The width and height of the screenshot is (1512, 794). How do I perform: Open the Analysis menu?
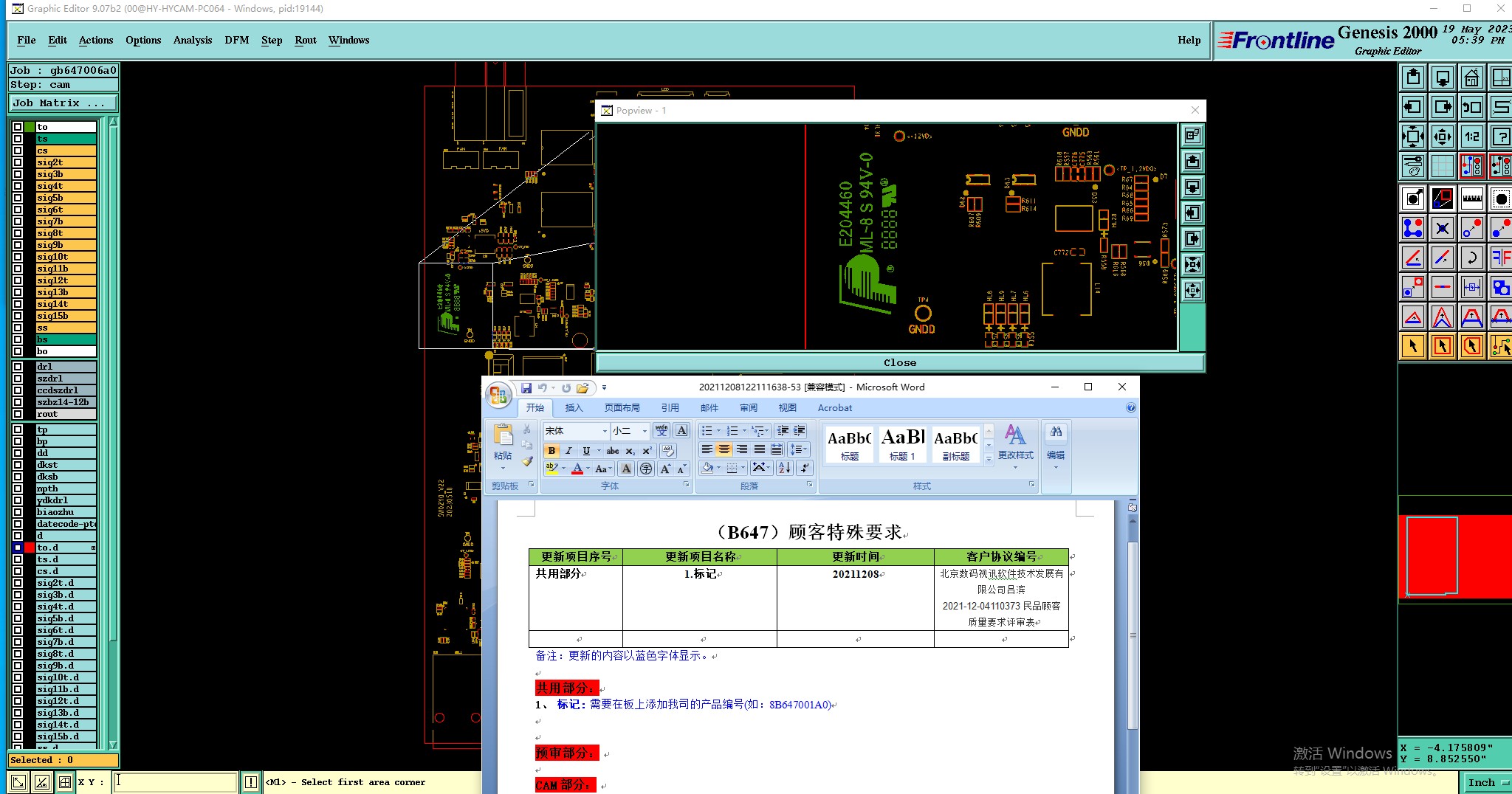tap(193, 40)
